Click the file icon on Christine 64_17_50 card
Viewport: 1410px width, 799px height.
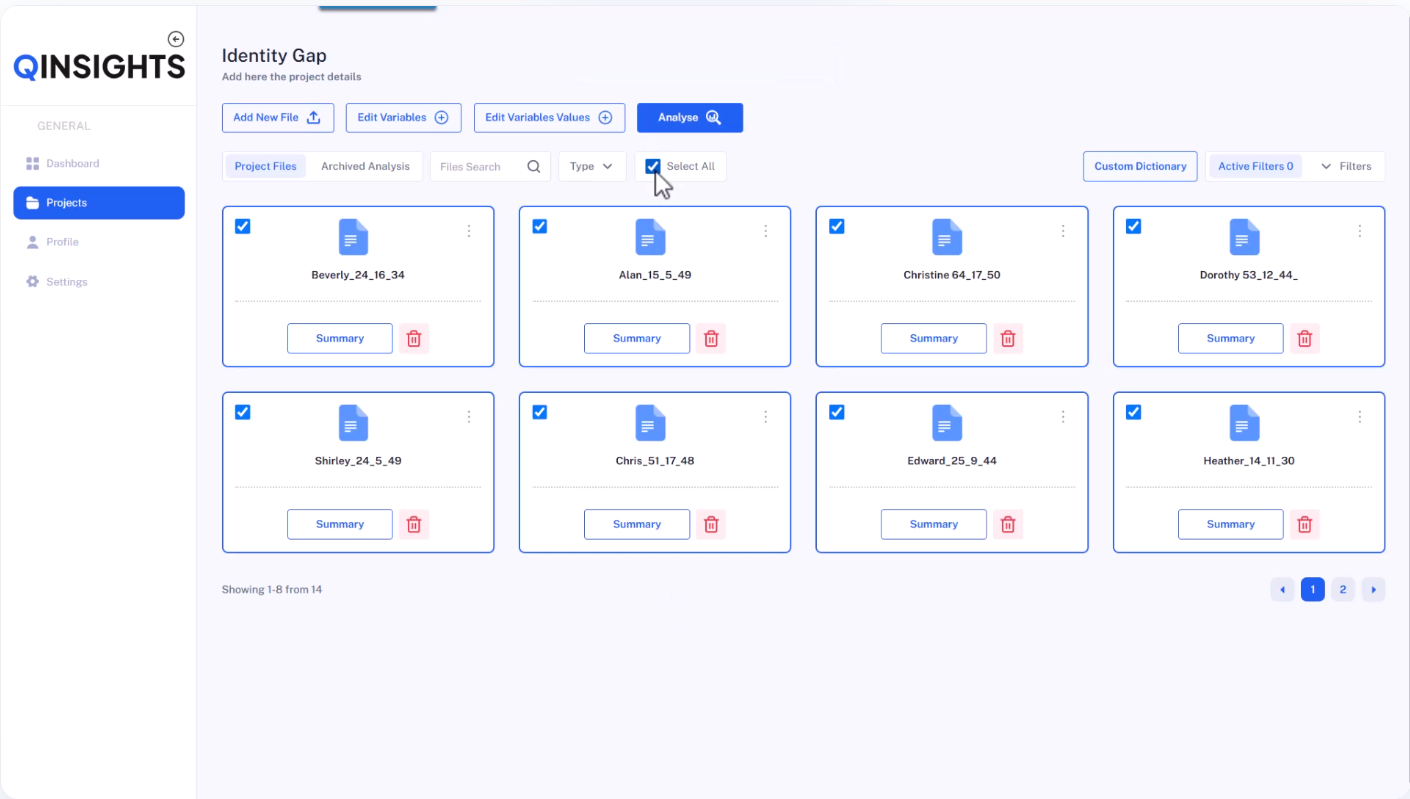coord(946,237)
